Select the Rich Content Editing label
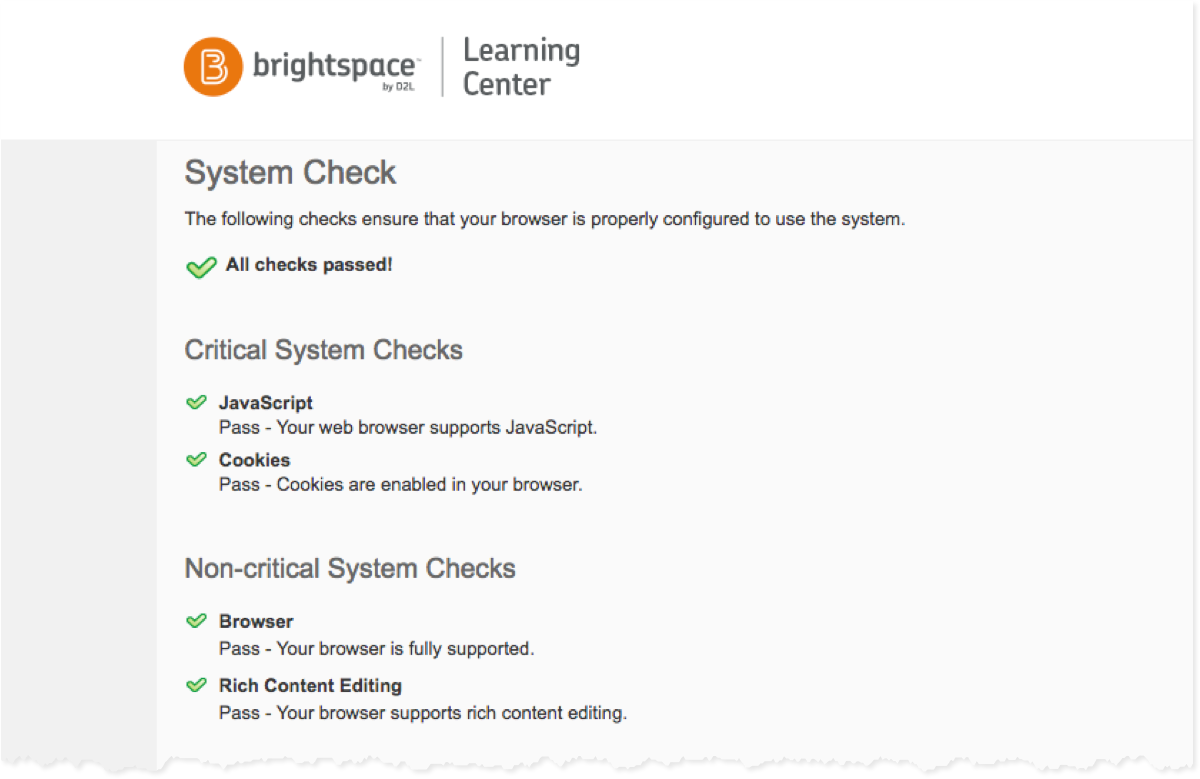Screen dimensions: 1200x779 pyautogui.click(x=310, y=686)
